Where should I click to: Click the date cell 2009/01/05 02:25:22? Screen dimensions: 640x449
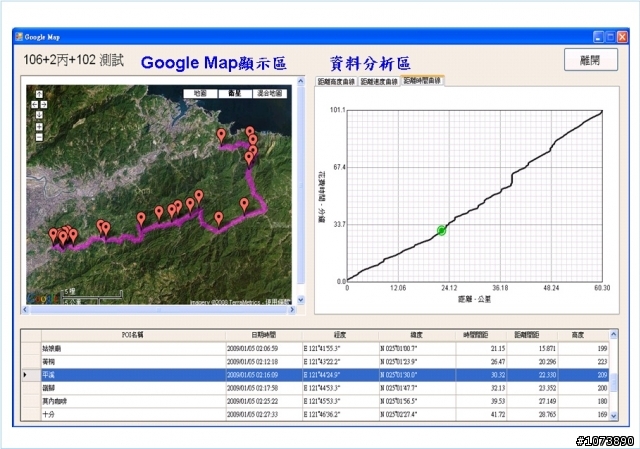coord(264,401)
